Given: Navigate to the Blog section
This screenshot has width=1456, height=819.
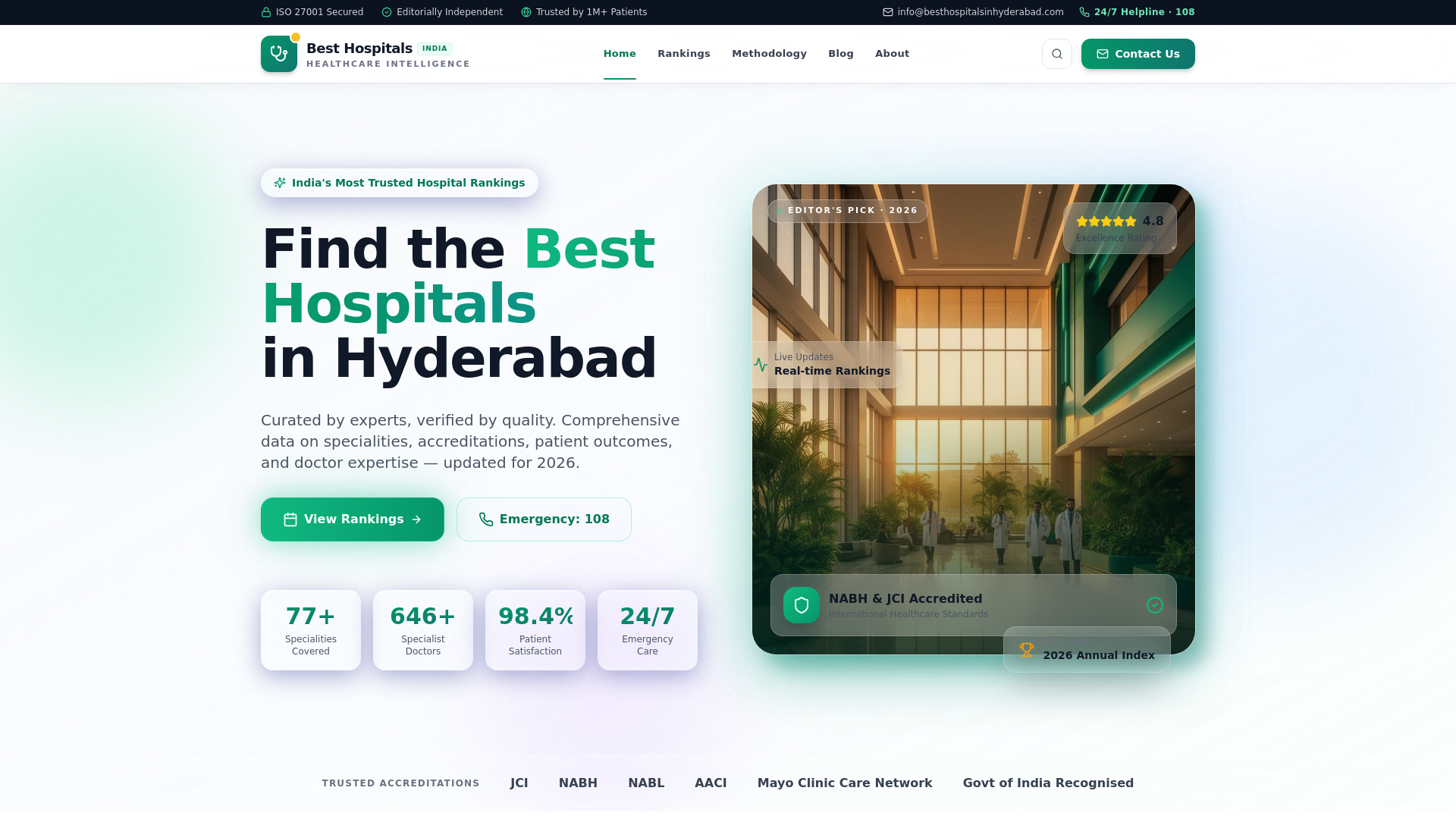Looking at the screenshot, I should tap(841, 54).
